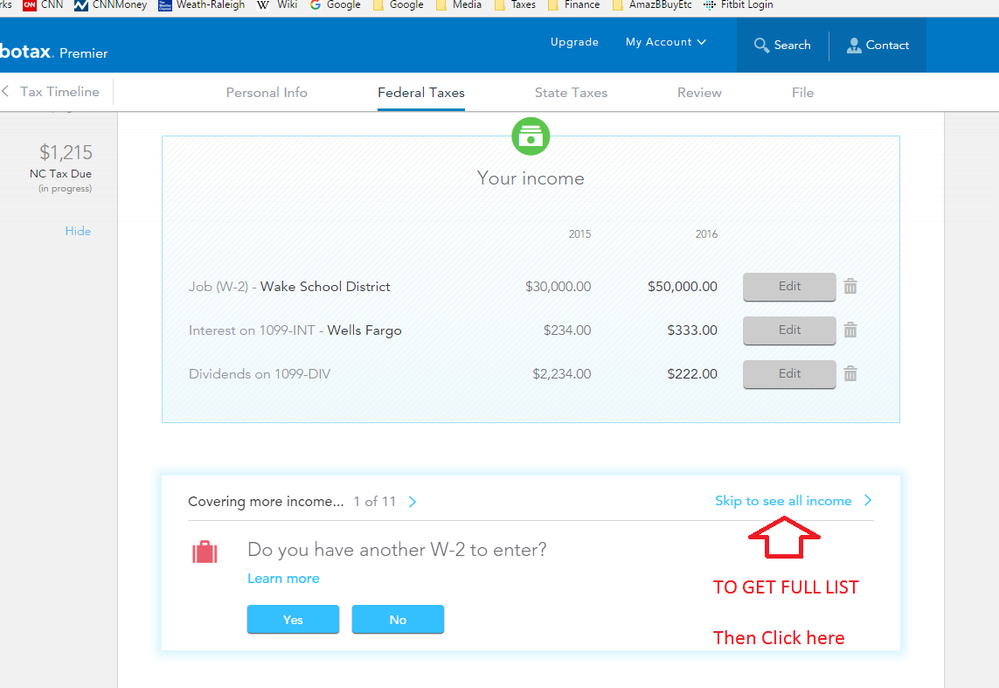Open the File tab
This screenshot has width=999, height=688.
tap(803, 93)
